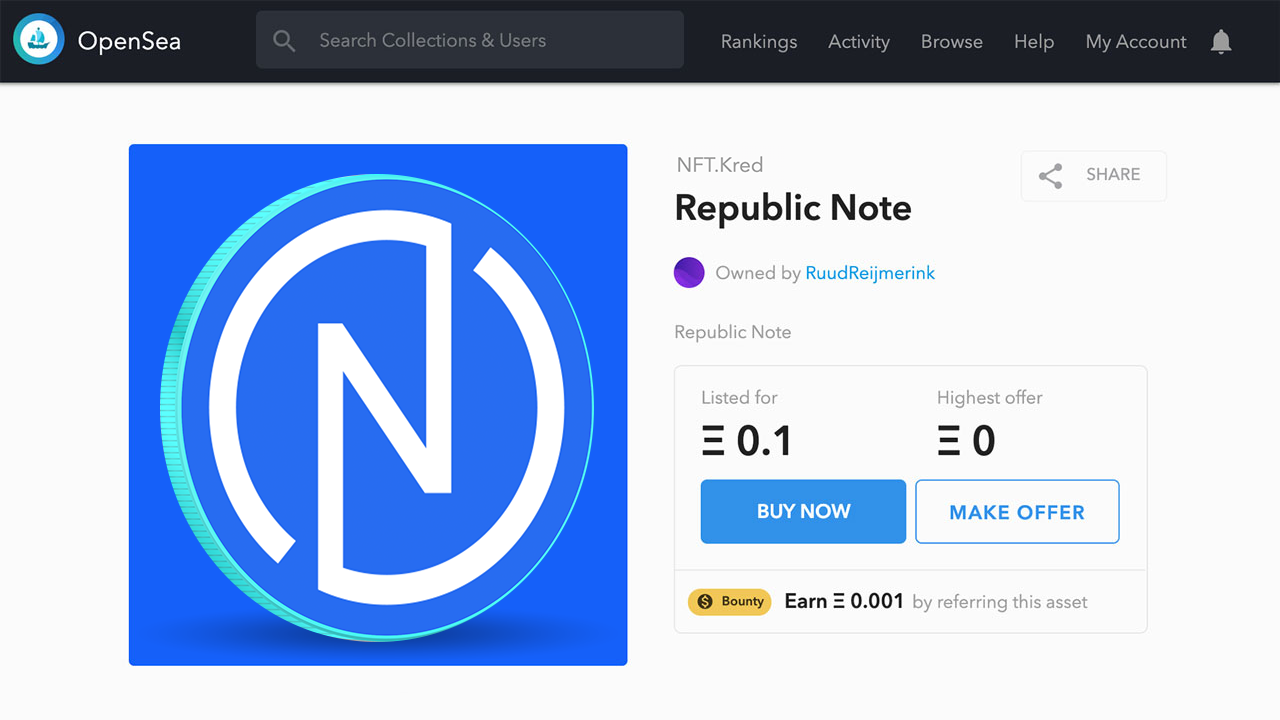Click the Republic Note title heading
1280x720 pixels.
pos(793,208)
